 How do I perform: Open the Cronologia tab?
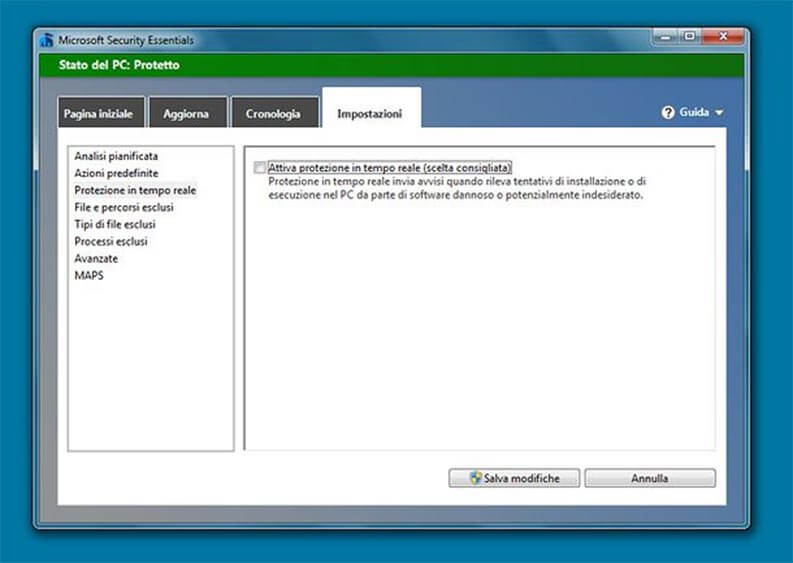point(275,112)
